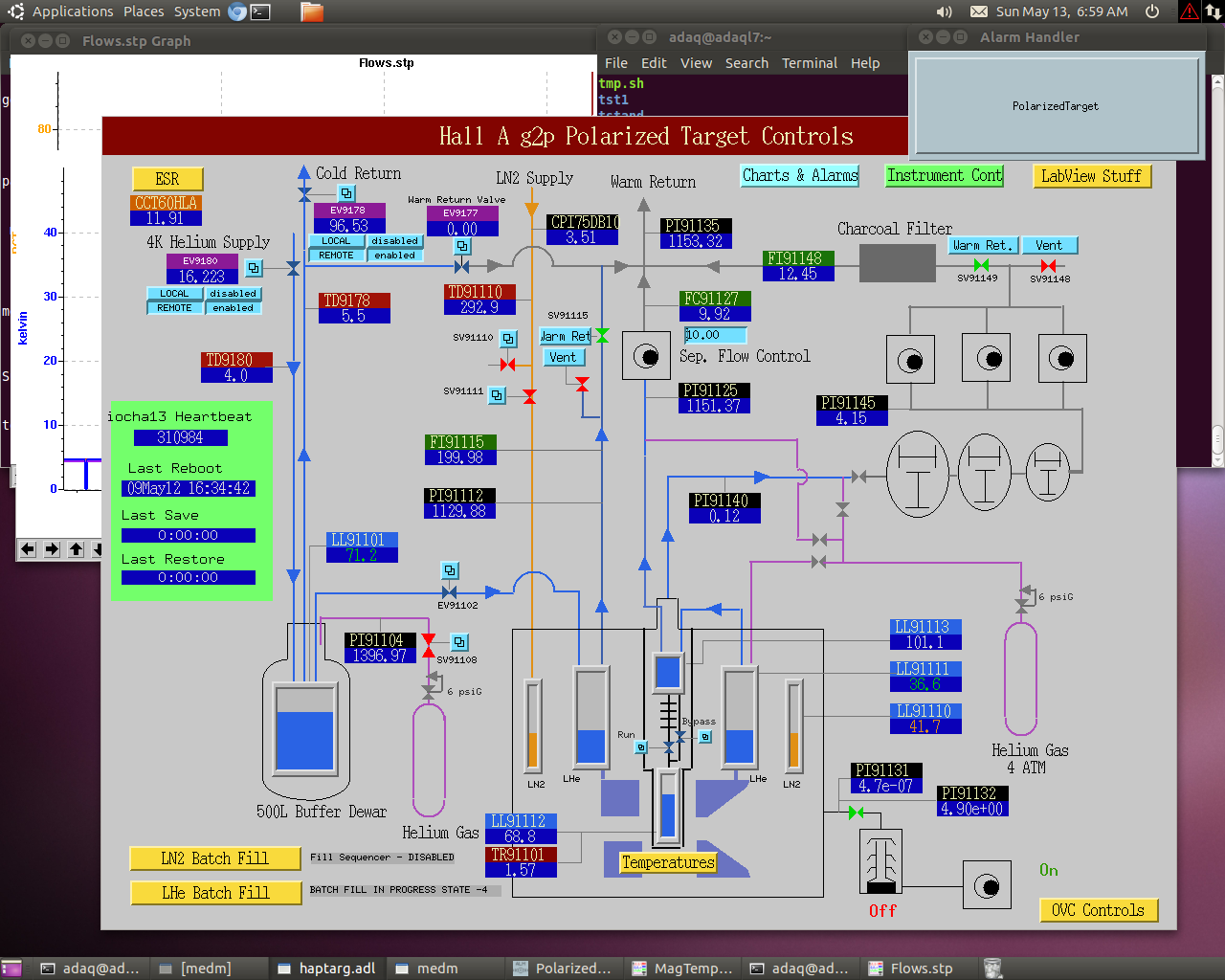Image resolution: width=1225 pixels, height=980 pixels.
Task: Open terminal launcher in top panel
Action: (260, 11)
